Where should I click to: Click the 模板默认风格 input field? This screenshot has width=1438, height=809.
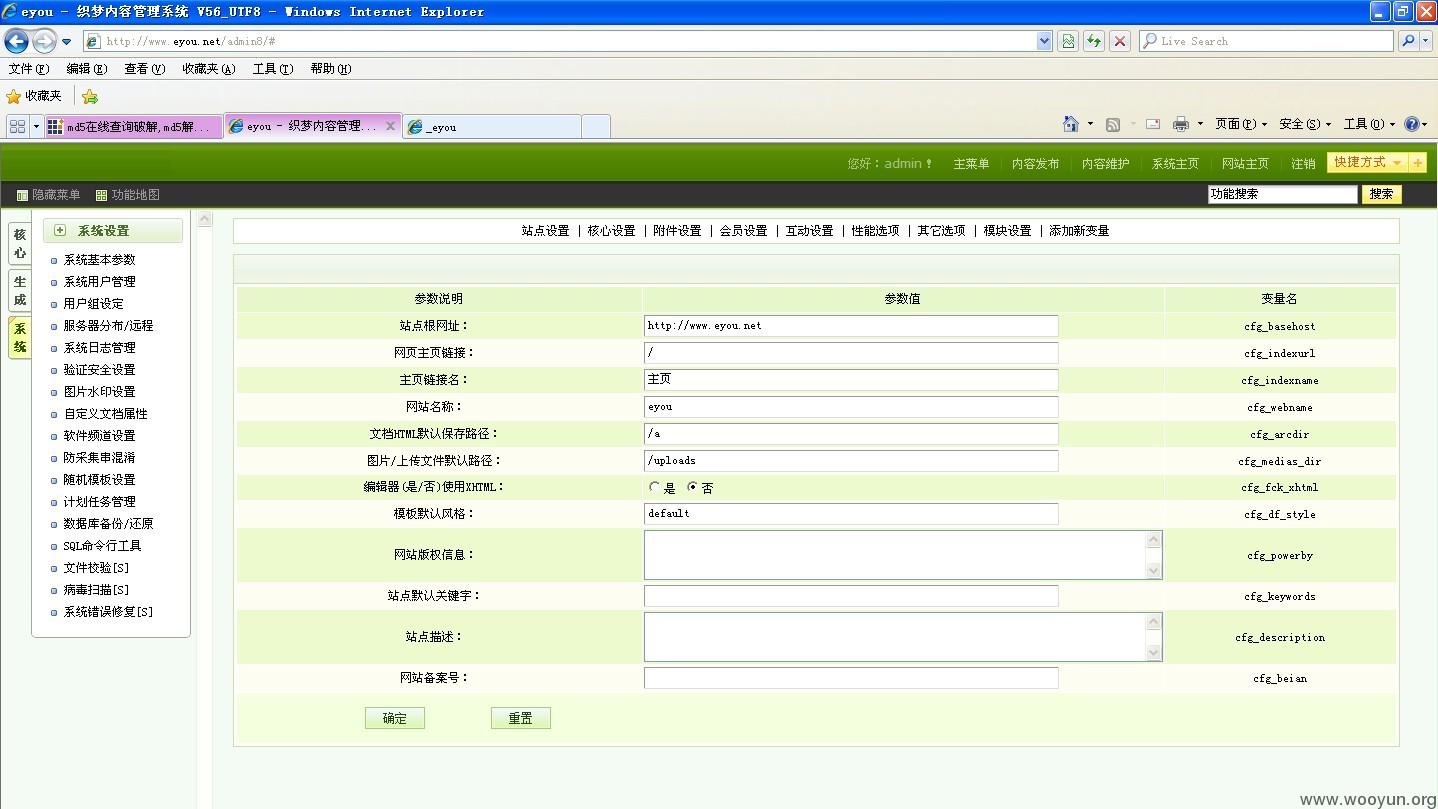click(x=851, y=513)
